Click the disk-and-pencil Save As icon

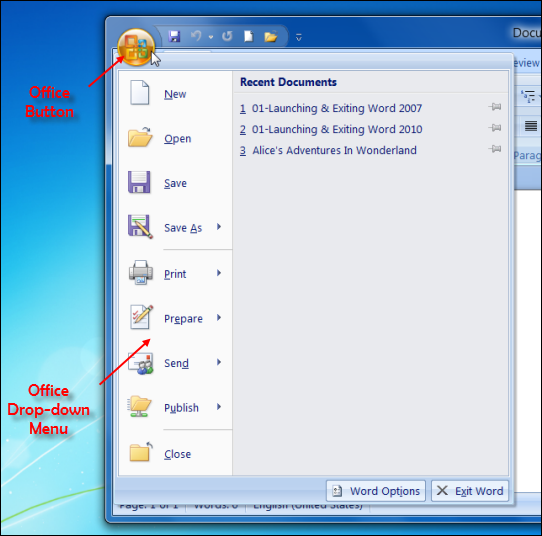click(x=140, y=227)
